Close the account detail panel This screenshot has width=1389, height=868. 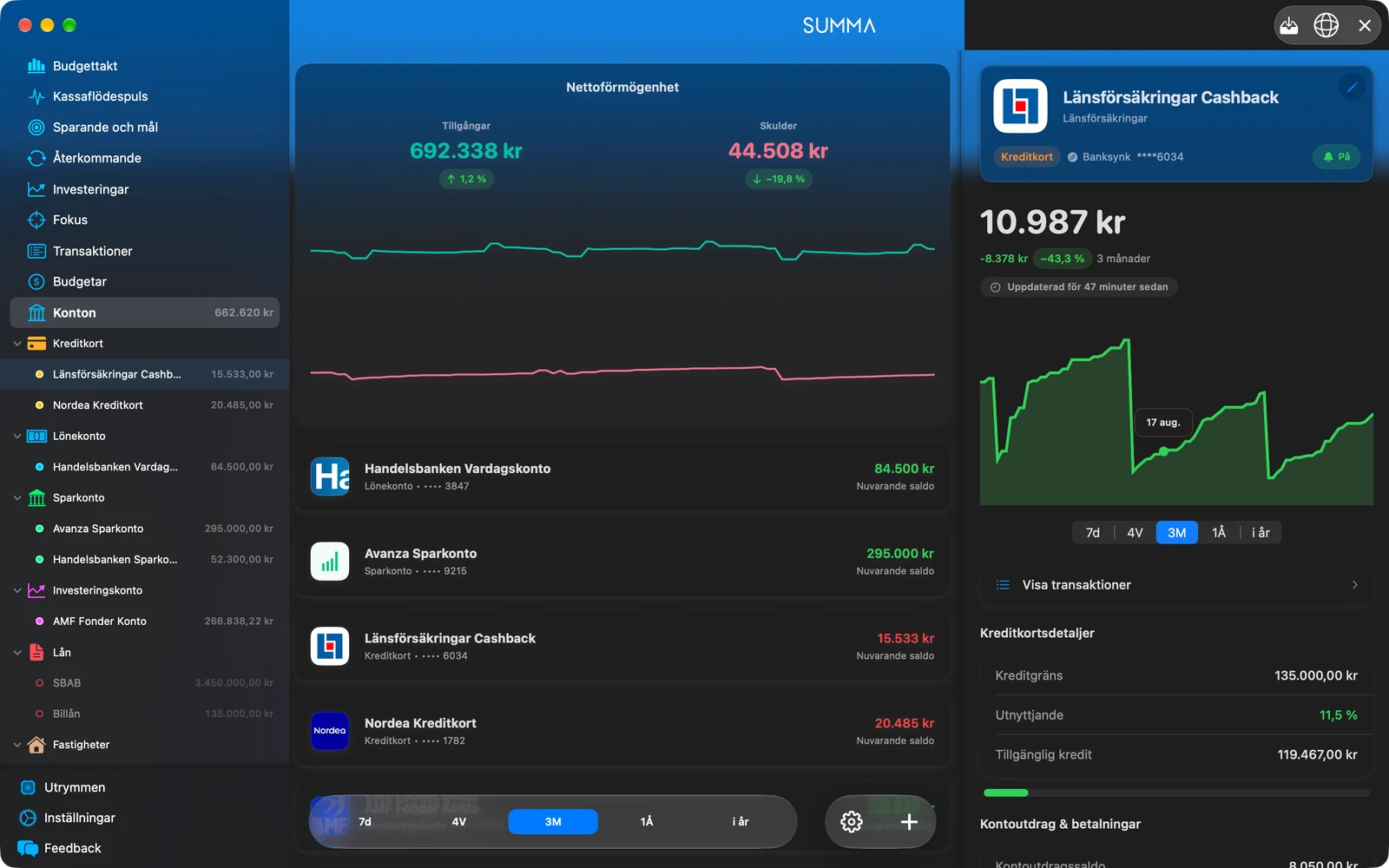coord(1365,25)
